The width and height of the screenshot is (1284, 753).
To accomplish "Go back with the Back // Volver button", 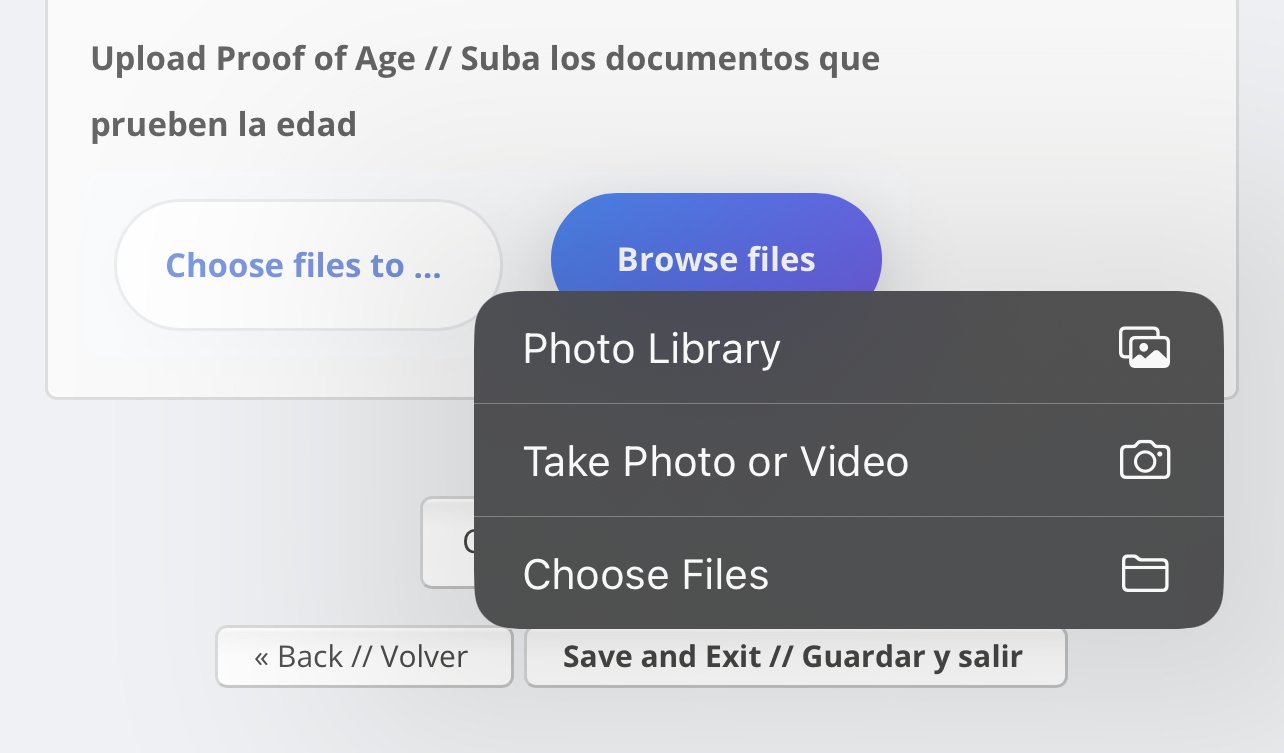I will tap(364, 657).
